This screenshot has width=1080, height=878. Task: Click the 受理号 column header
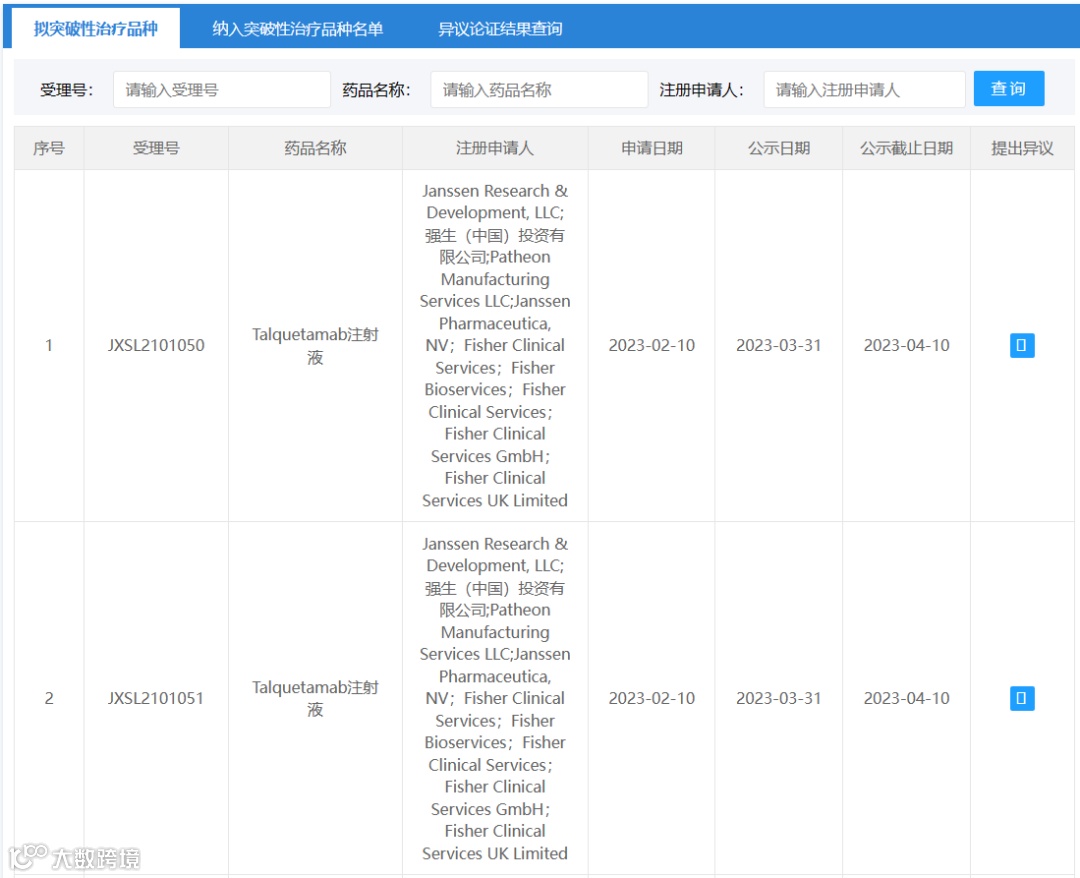coord(156,148)
